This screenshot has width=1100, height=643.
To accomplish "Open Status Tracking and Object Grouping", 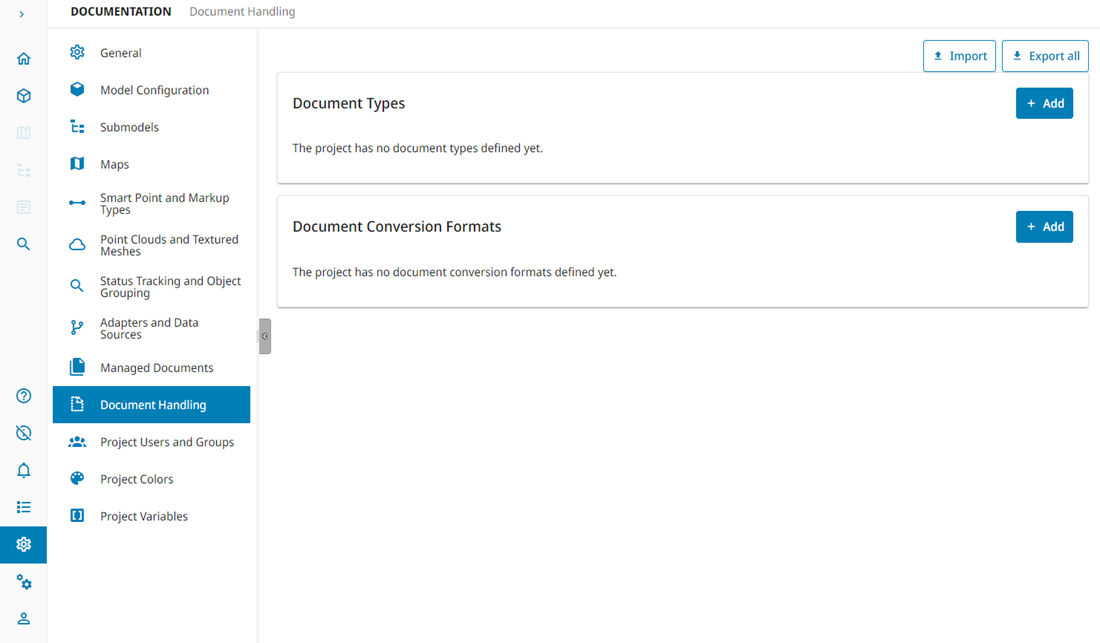I will [151, 286].
